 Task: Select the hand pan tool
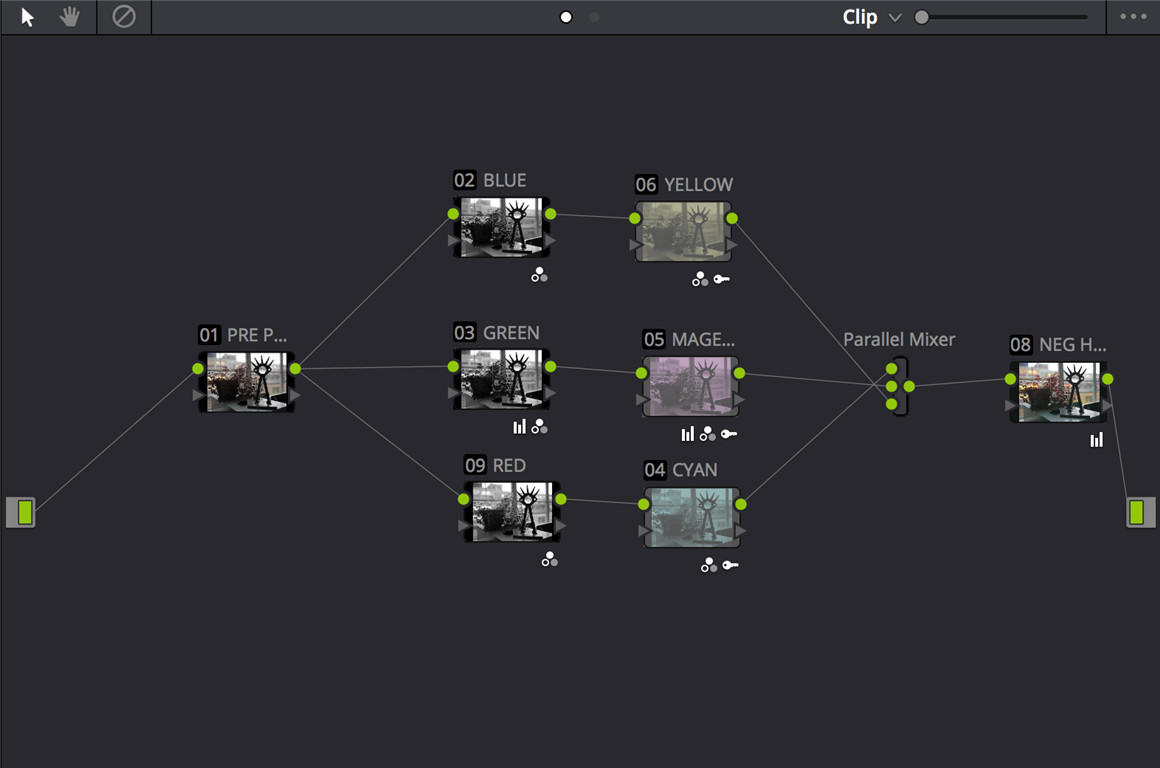click(69, 17)
